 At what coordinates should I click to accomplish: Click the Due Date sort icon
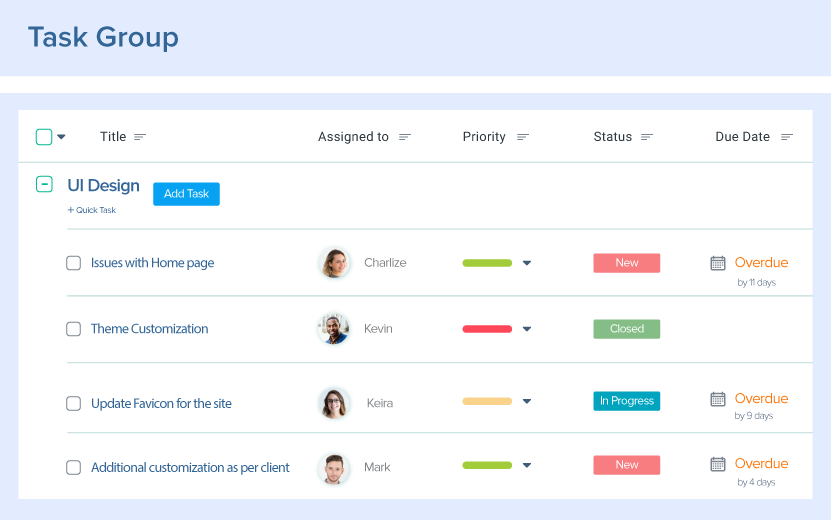pos(787,137)
